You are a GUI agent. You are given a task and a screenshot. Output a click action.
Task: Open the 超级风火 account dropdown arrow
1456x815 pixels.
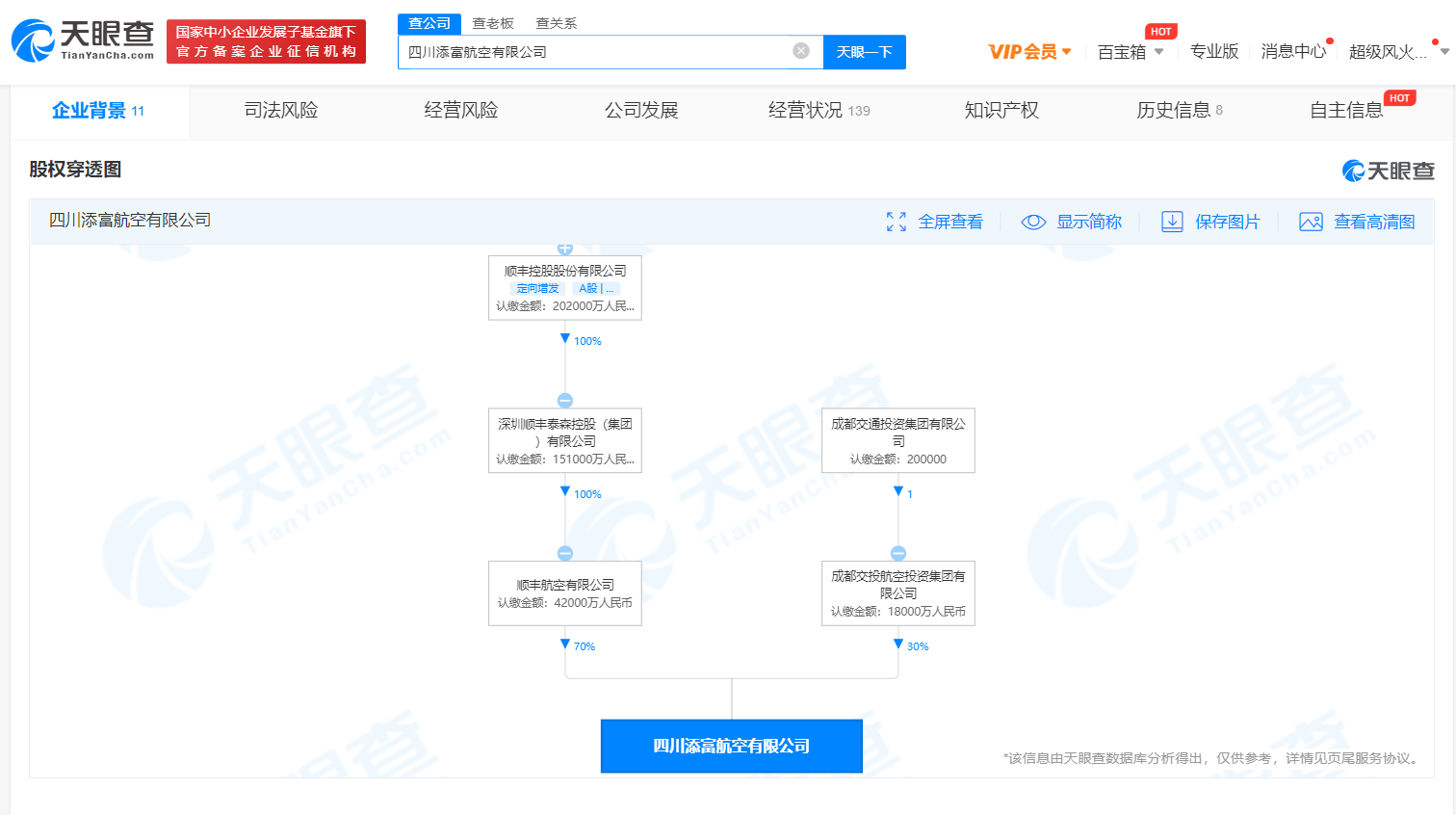(1443, 51)
